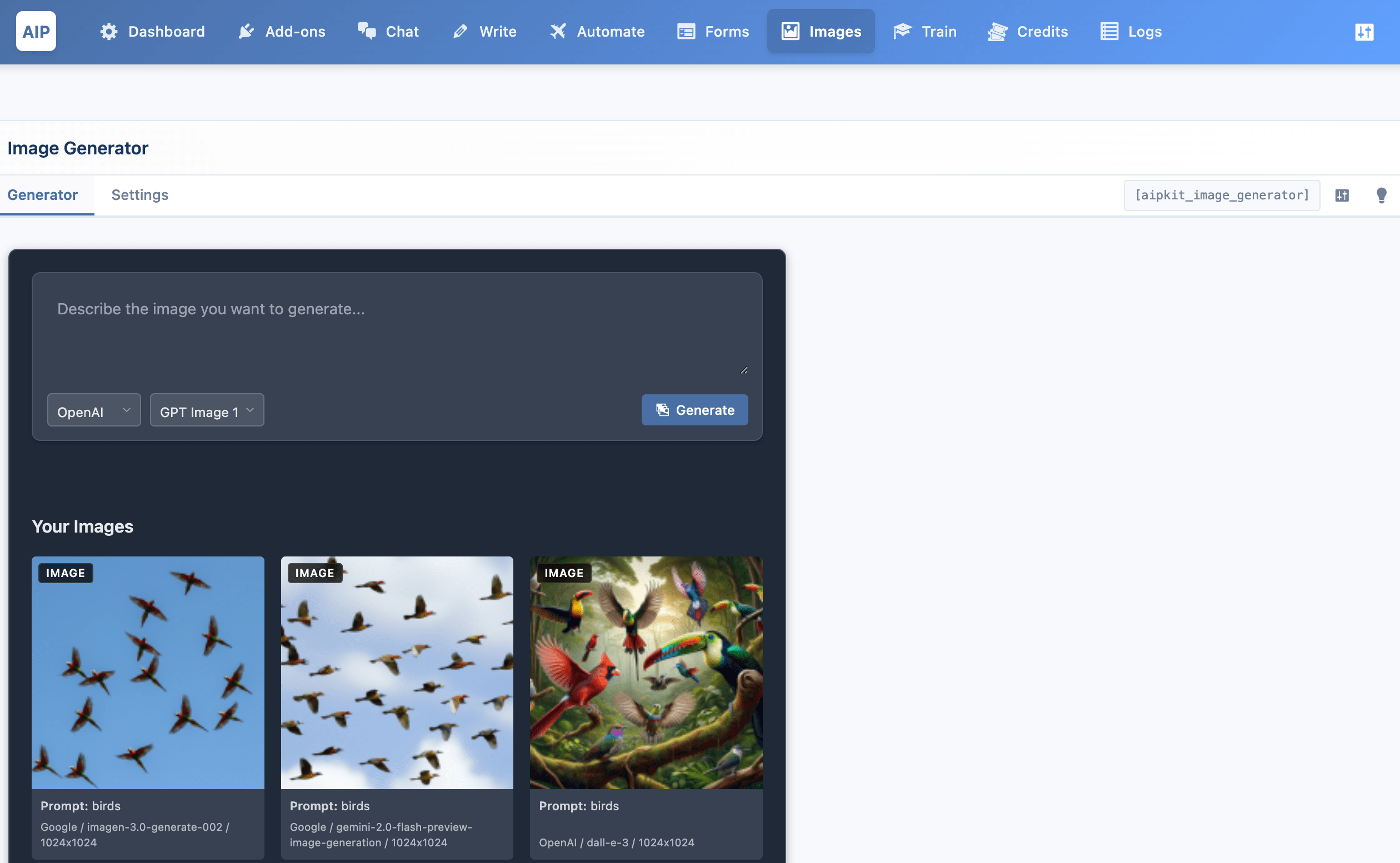Screen dimensions: 1400x863
Task: Go to Dashboard menu item
Action: [x=152, y=32]
